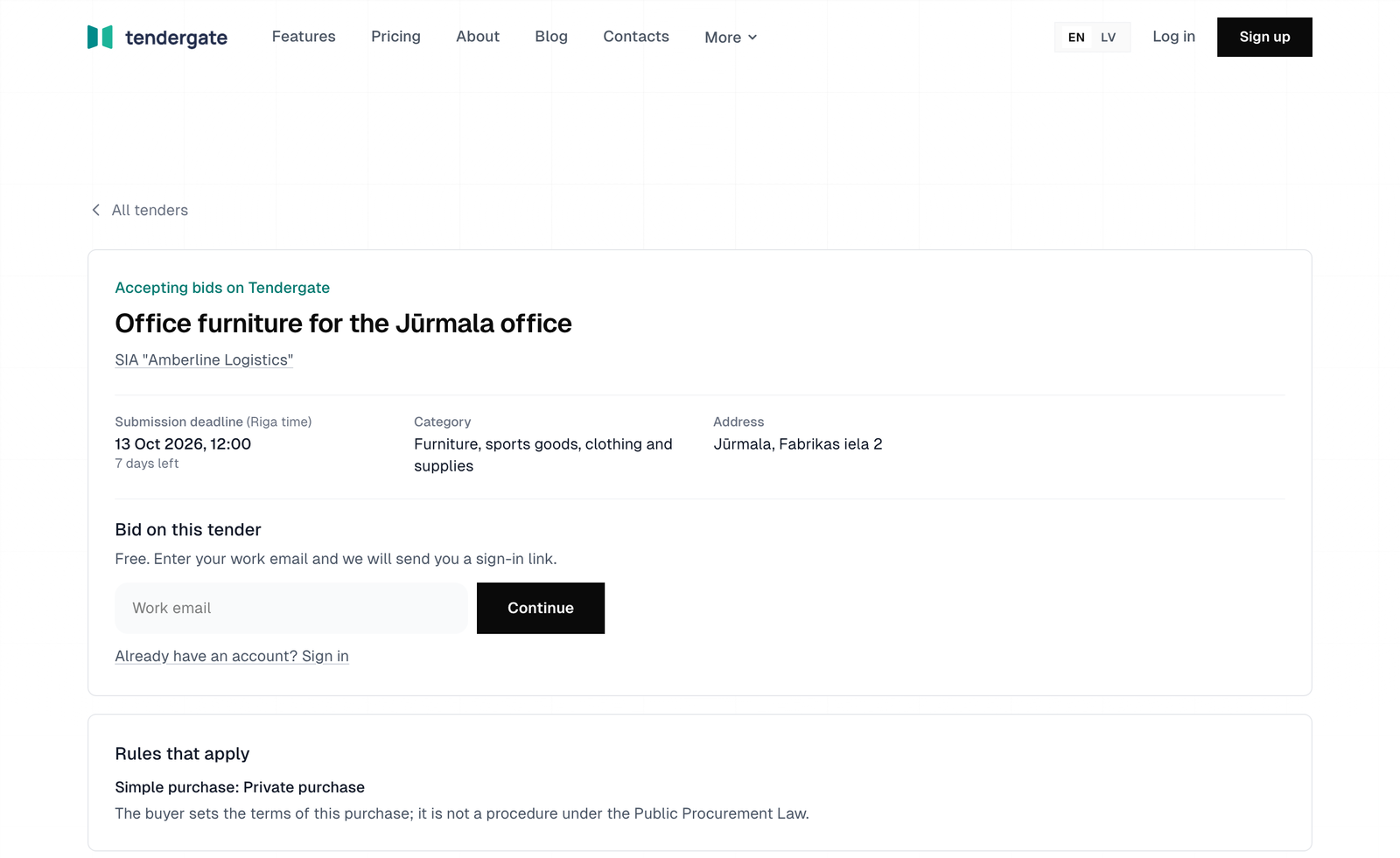The width and height of the screenshot is (1400, 858).
Task: Click the Rules that apply heading
Action: coord(182,754)
